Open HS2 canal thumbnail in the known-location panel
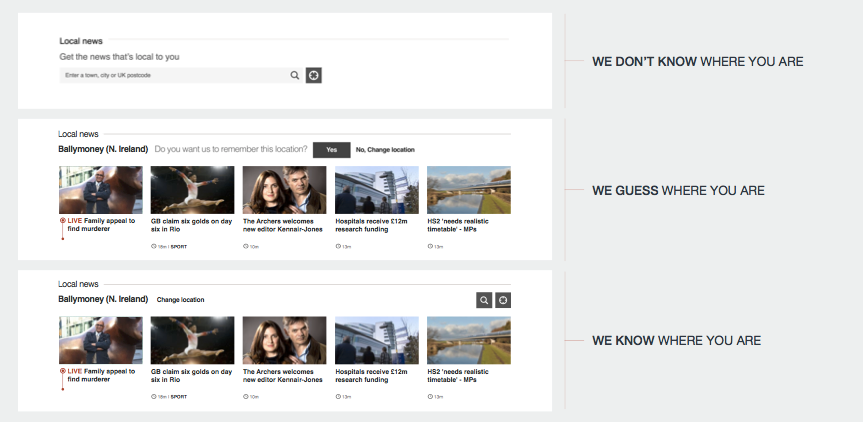The width and height of the screenshot is (863, 422). pos(469,340)
